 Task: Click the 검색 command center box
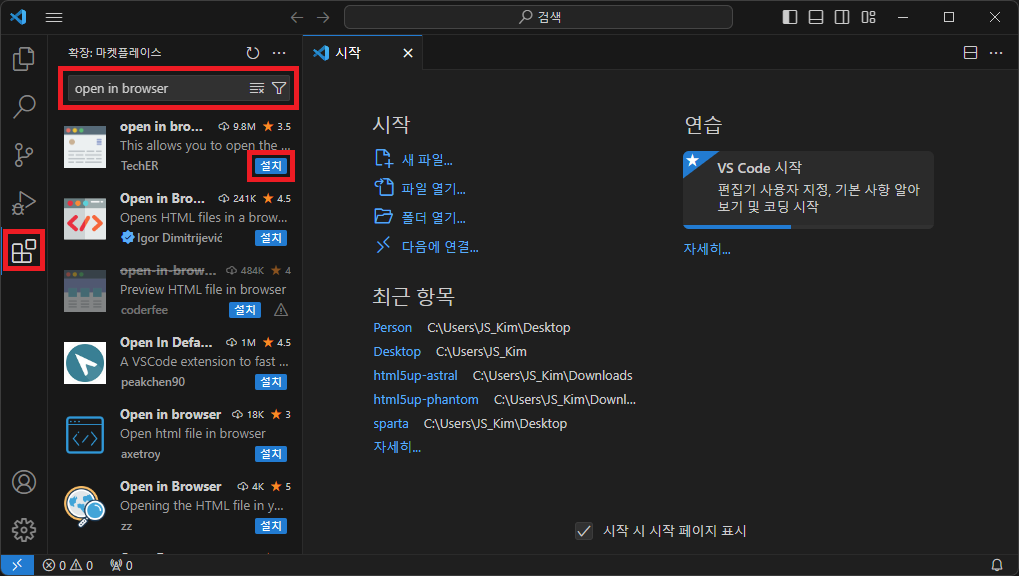[x=538, y=17]
